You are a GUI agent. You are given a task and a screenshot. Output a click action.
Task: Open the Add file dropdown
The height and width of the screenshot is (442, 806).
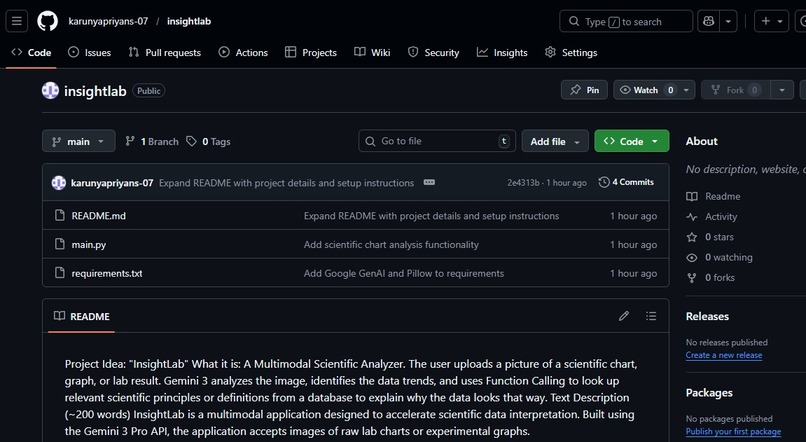click(555, 141)
